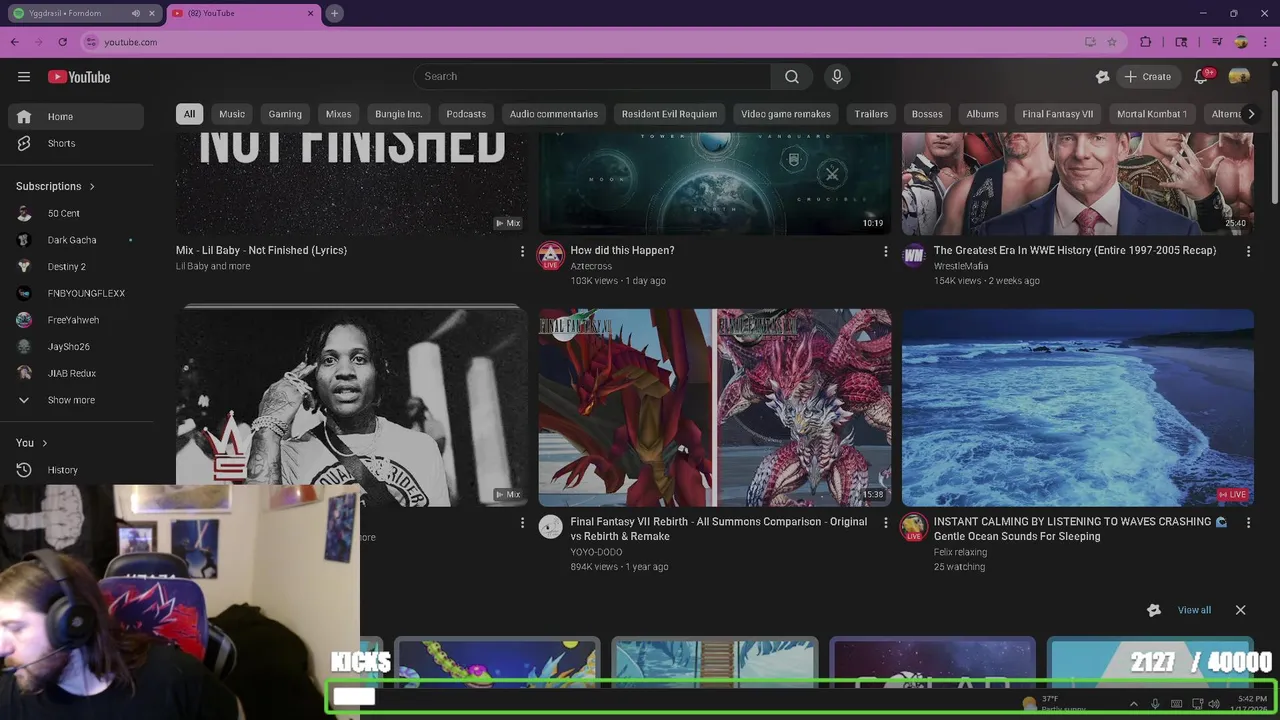Select Video game remakes chip
The width and height of the screenshot is (1280, 720).
click(786, 114)
